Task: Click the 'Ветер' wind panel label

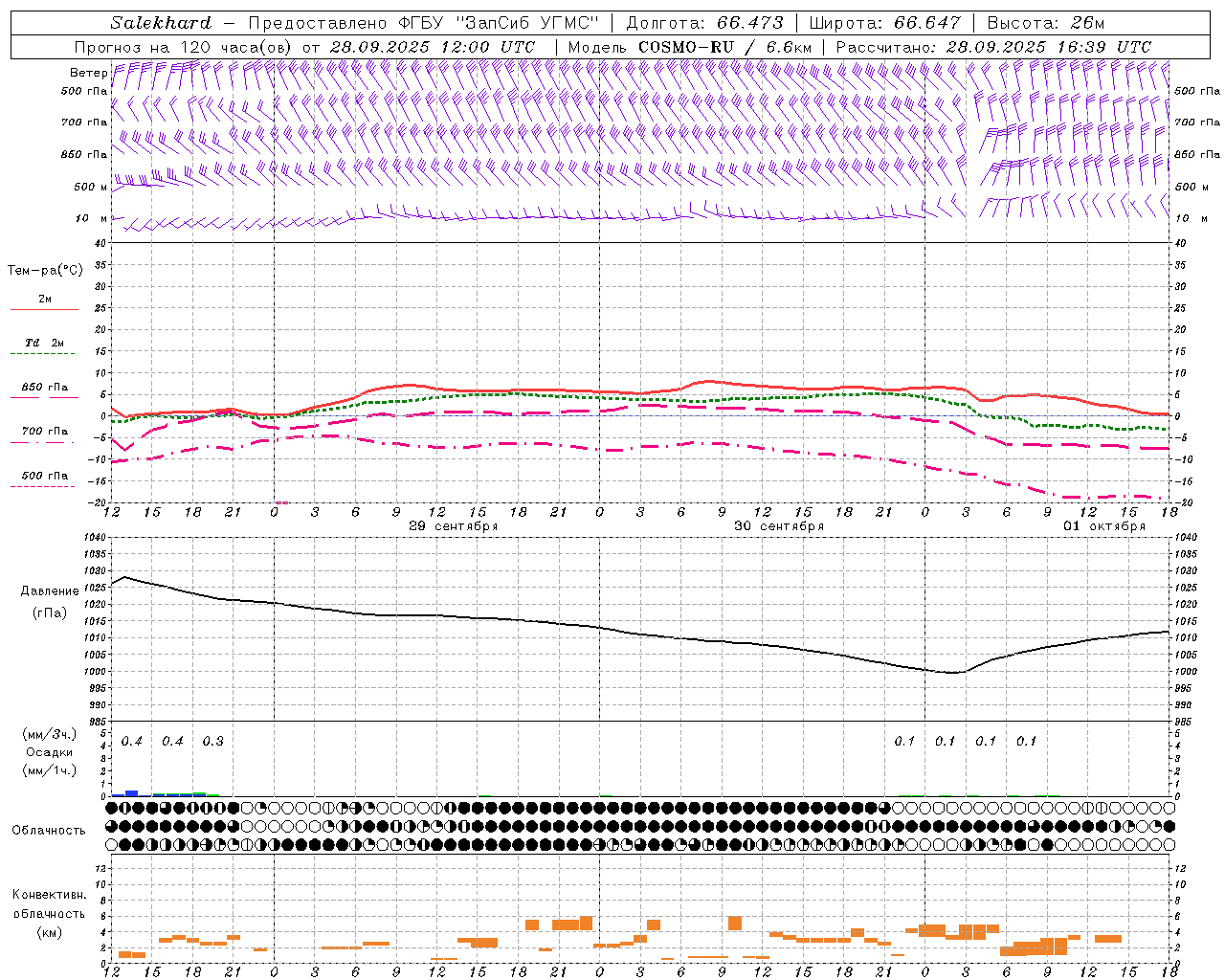Action: [x=88, y=73]
